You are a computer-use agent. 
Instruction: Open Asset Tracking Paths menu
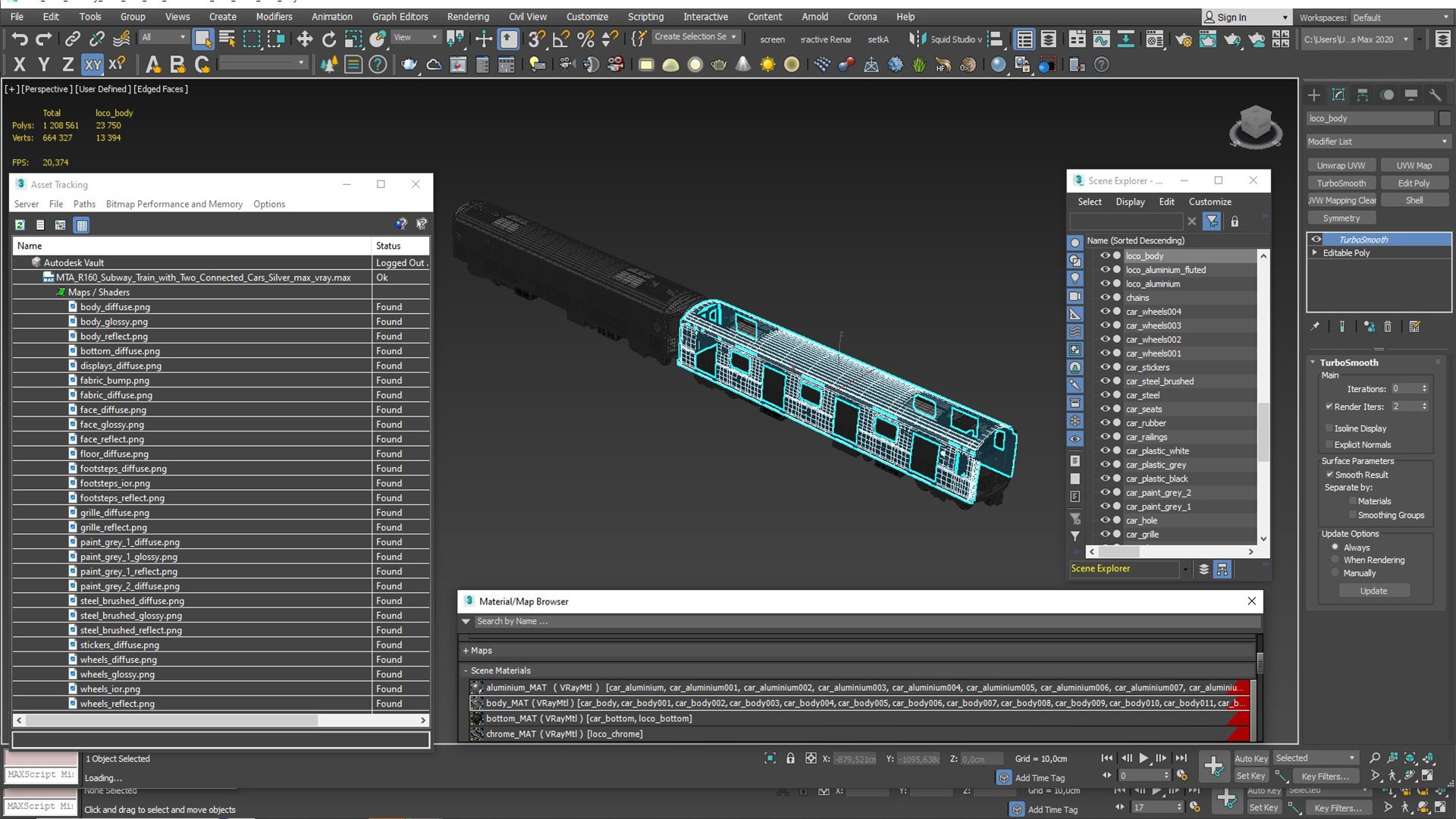point(84,204)
